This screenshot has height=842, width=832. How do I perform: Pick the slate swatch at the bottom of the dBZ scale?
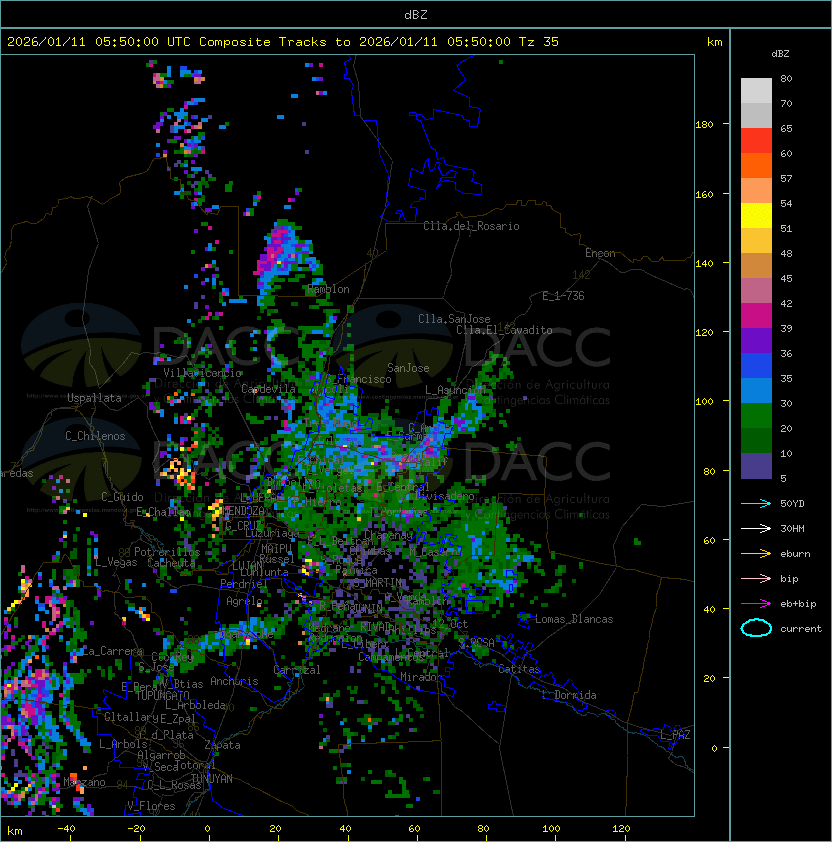[756, 466]
